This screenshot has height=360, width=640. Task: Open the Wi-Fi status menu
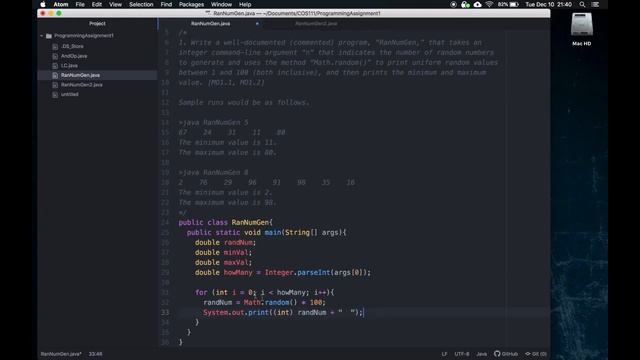(x=489, y=4)
